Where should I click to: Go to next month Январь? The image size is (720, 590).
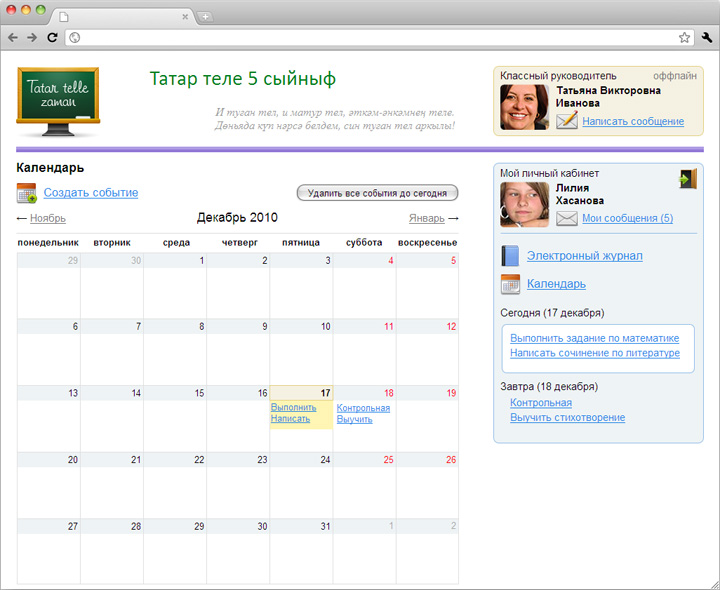click(427, 219)
